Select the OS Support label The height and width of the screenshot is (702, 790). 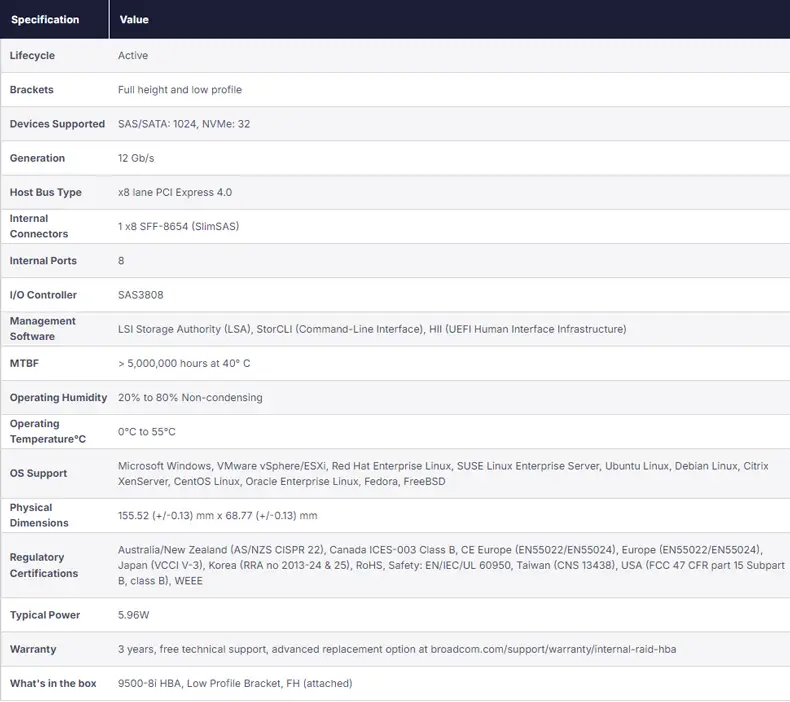coord(38,473)
